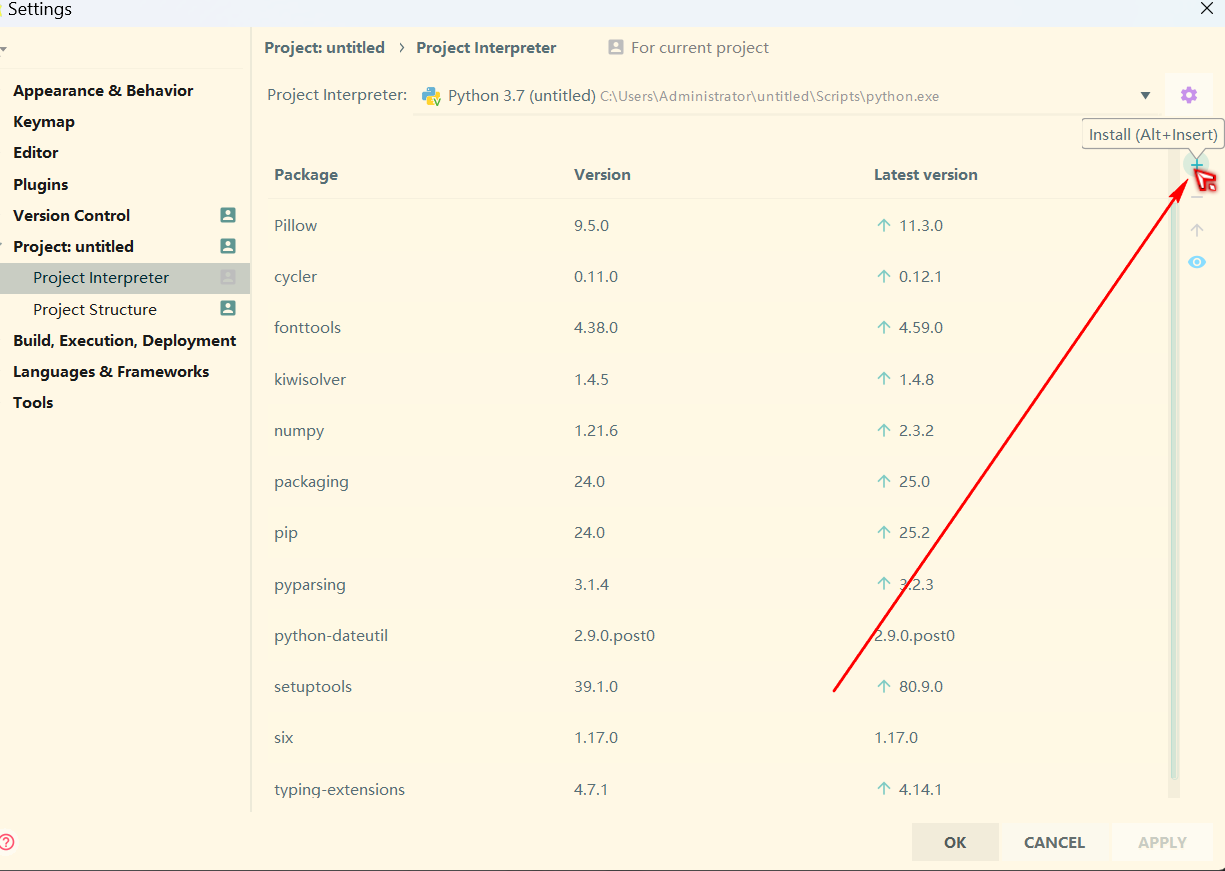Viewport: 1225px width, 871px height.
Task: Click the upgrade package arrow icon
Action: (1197, 230)
